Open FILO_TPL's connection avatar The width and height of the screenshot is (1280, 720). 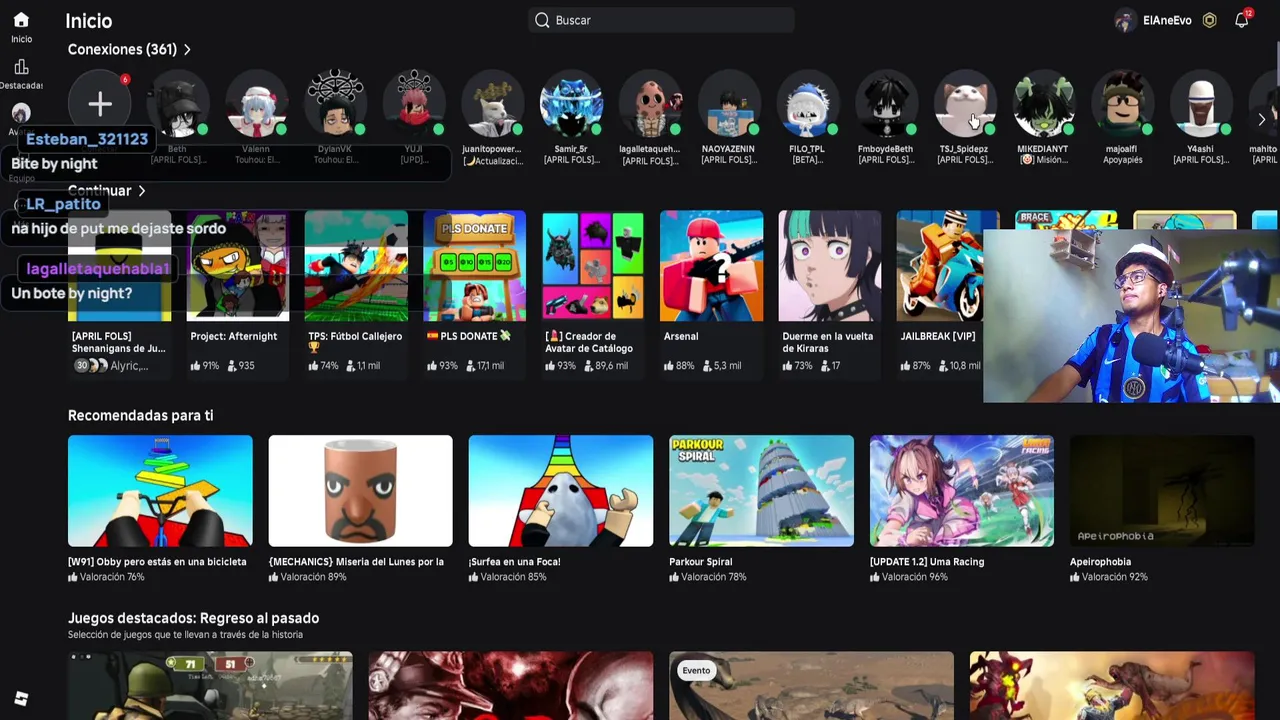(x=807, y=104)
